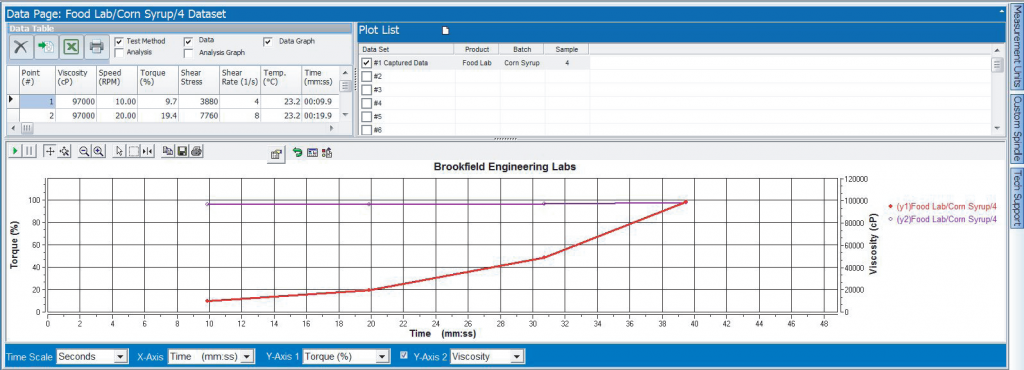Open the Measurement Units side tab

point(1016,48)
